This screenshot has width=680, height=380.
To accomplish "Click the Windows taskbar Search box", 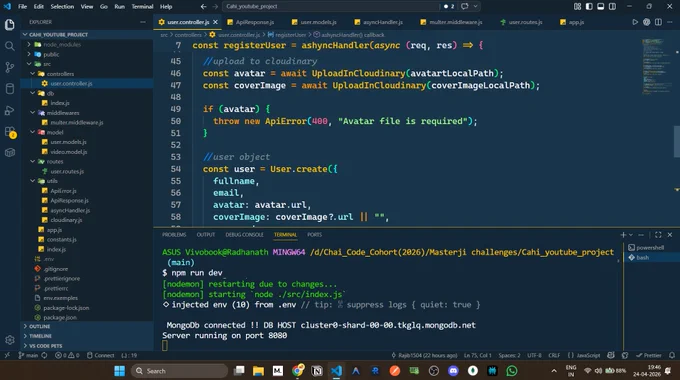I will (180, 371).
